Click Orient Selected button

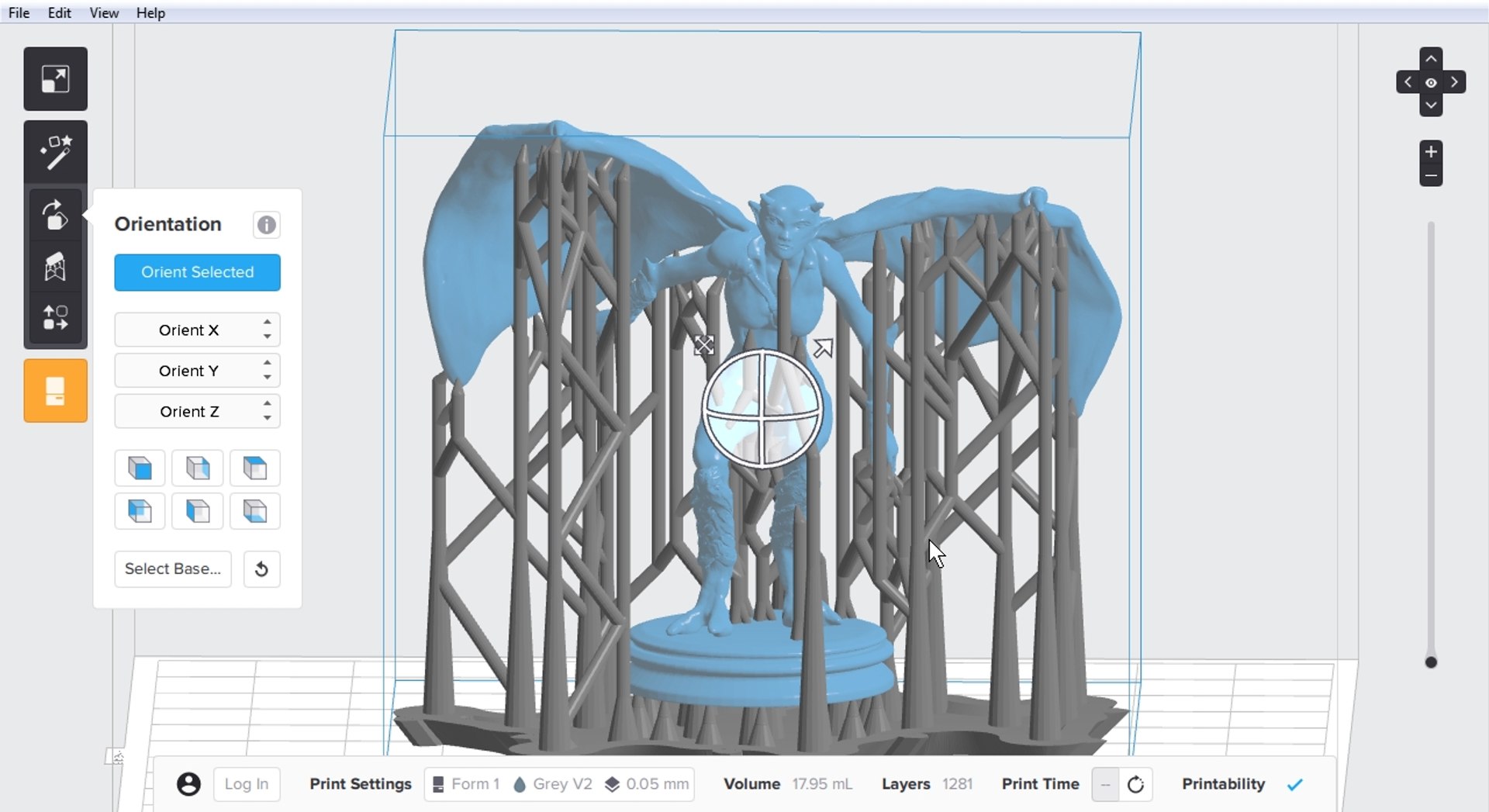(197, 272)
